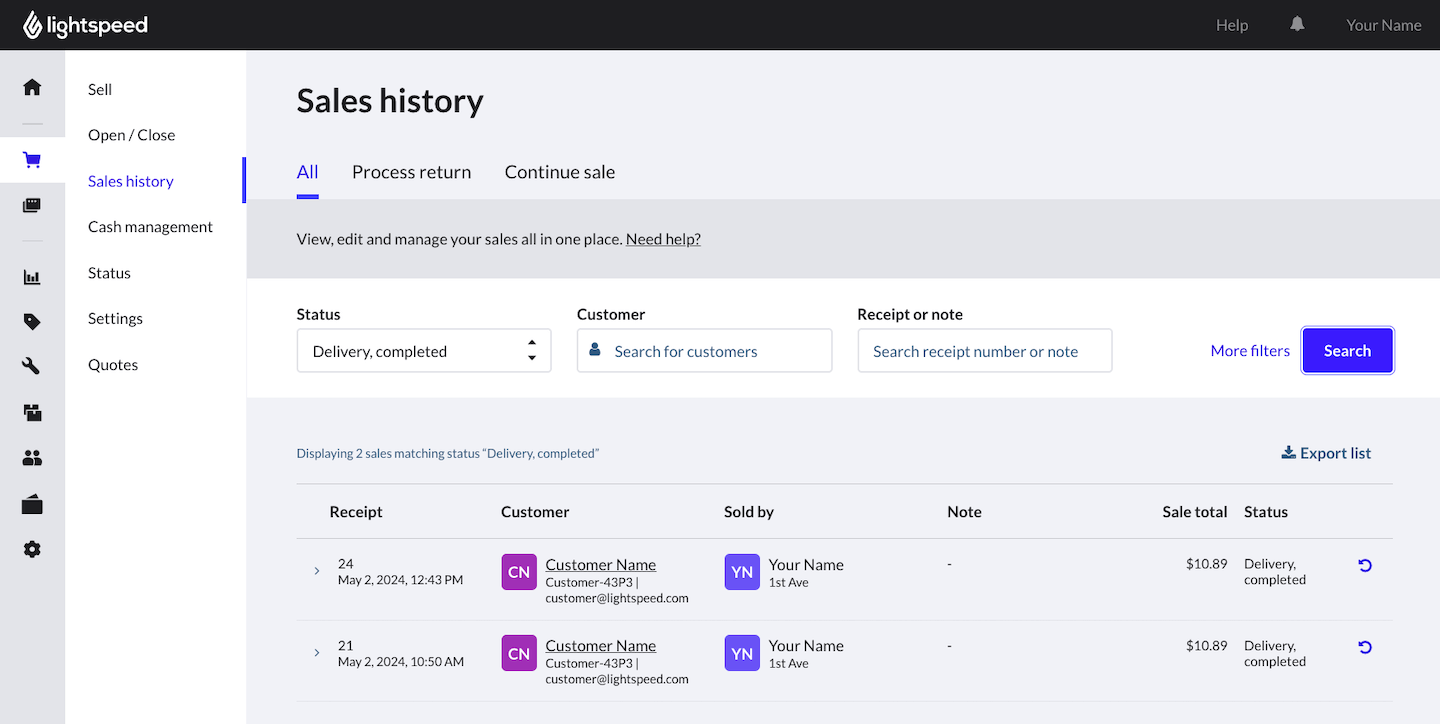
Task: Open the notifications bell icon
Action: (x=1297, y=25)
